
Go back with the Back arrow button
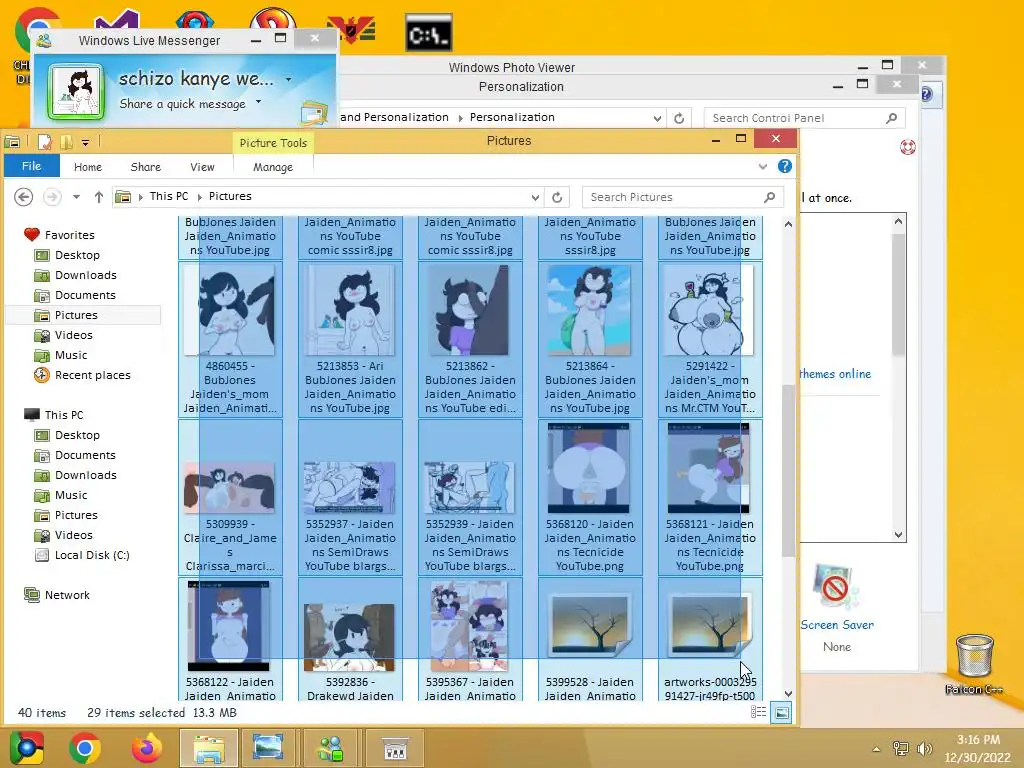[x=24, y=197]
